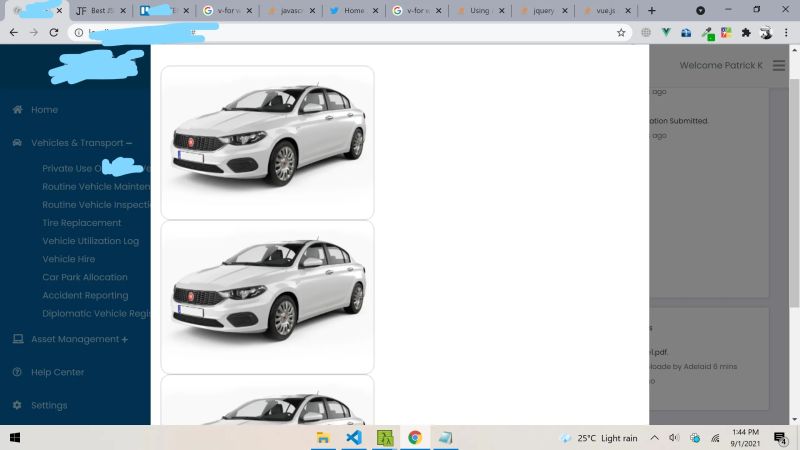The height and width of the screenshot is (450, 800).
Task: Bookmark this page with the star icon
Action: point(621,33)
